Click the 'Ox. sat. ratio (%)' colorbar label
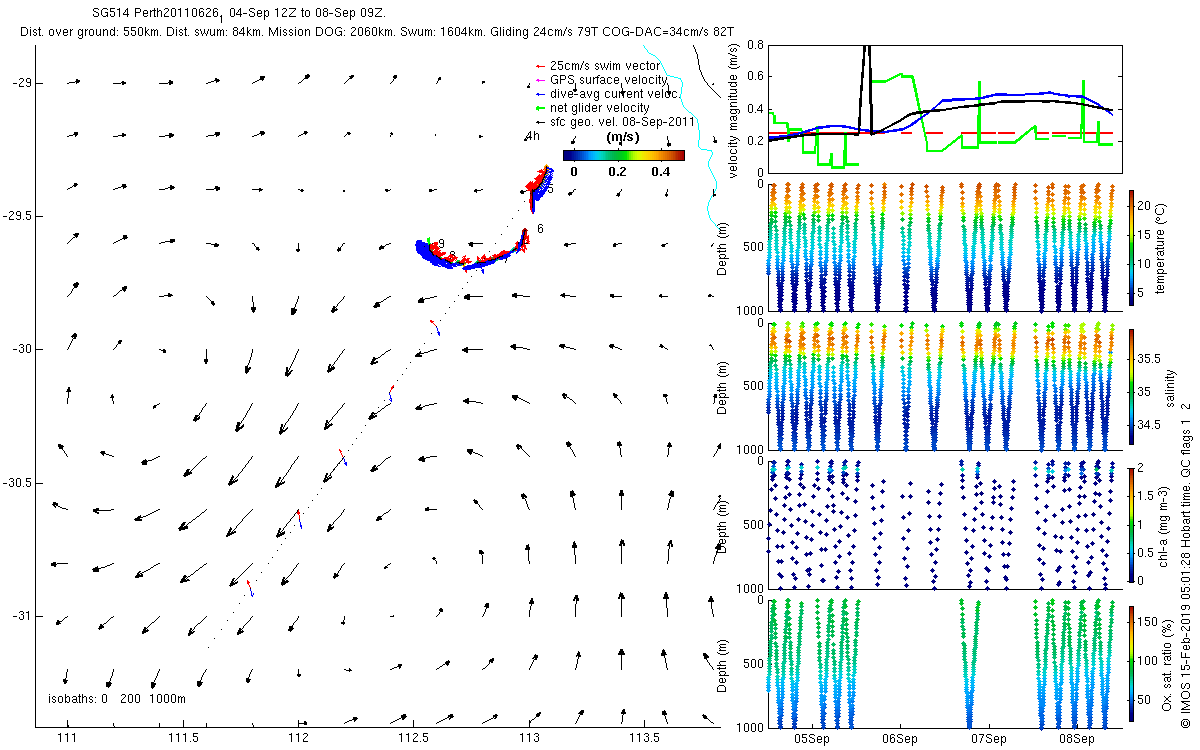Viewport: 1200px width, 750px height. tap(1170, 665)
